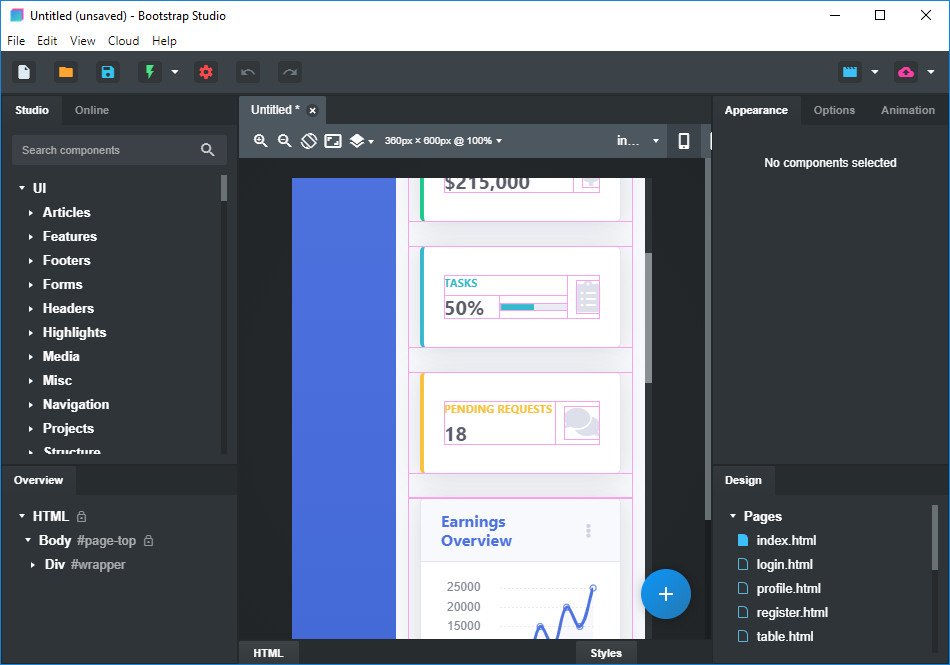This screenshot has height=665, width=950.
Task: Click the green lightning Preview icon
Action: click(x=150, y=72)
